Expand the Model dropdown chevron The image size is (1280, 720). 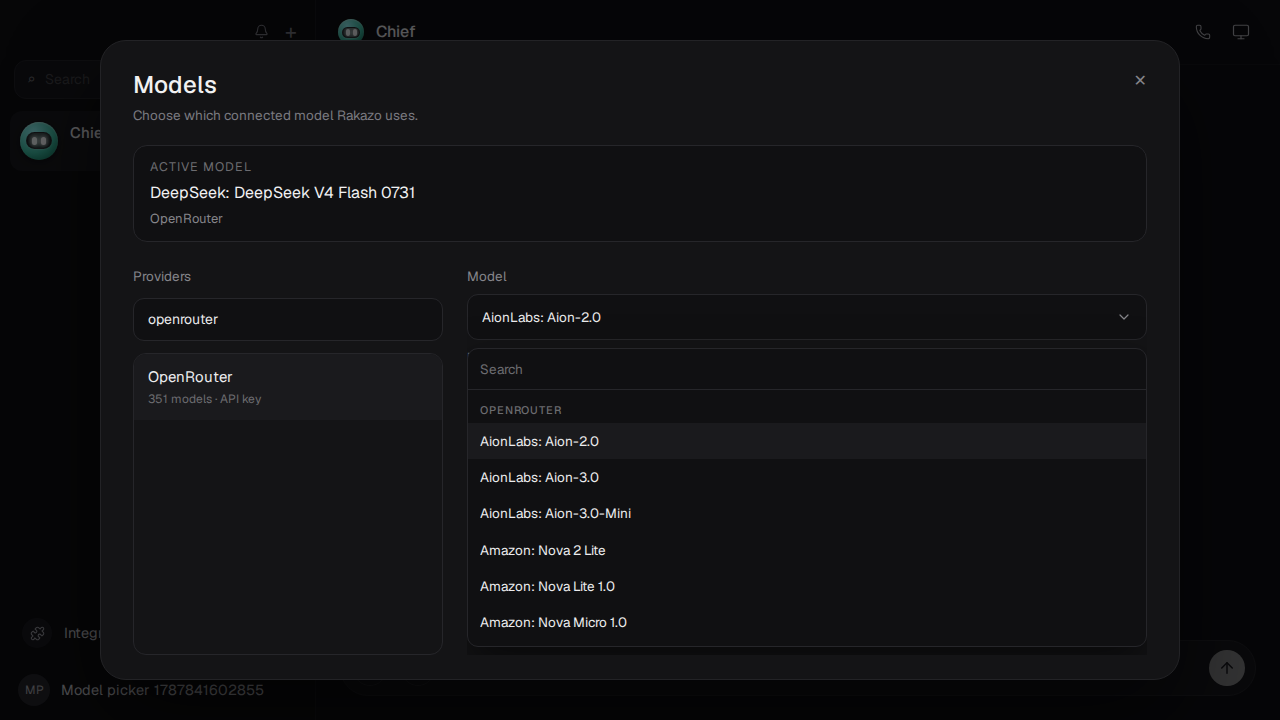tap(1124, 317)
